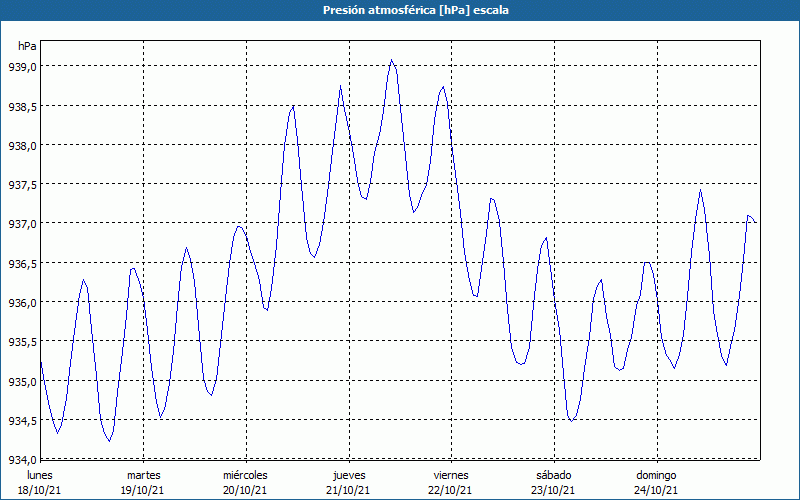Click the 937,0 axis value
Image resolution: width=800 pixels, height=500 pixels.
(x=22, y=224)
